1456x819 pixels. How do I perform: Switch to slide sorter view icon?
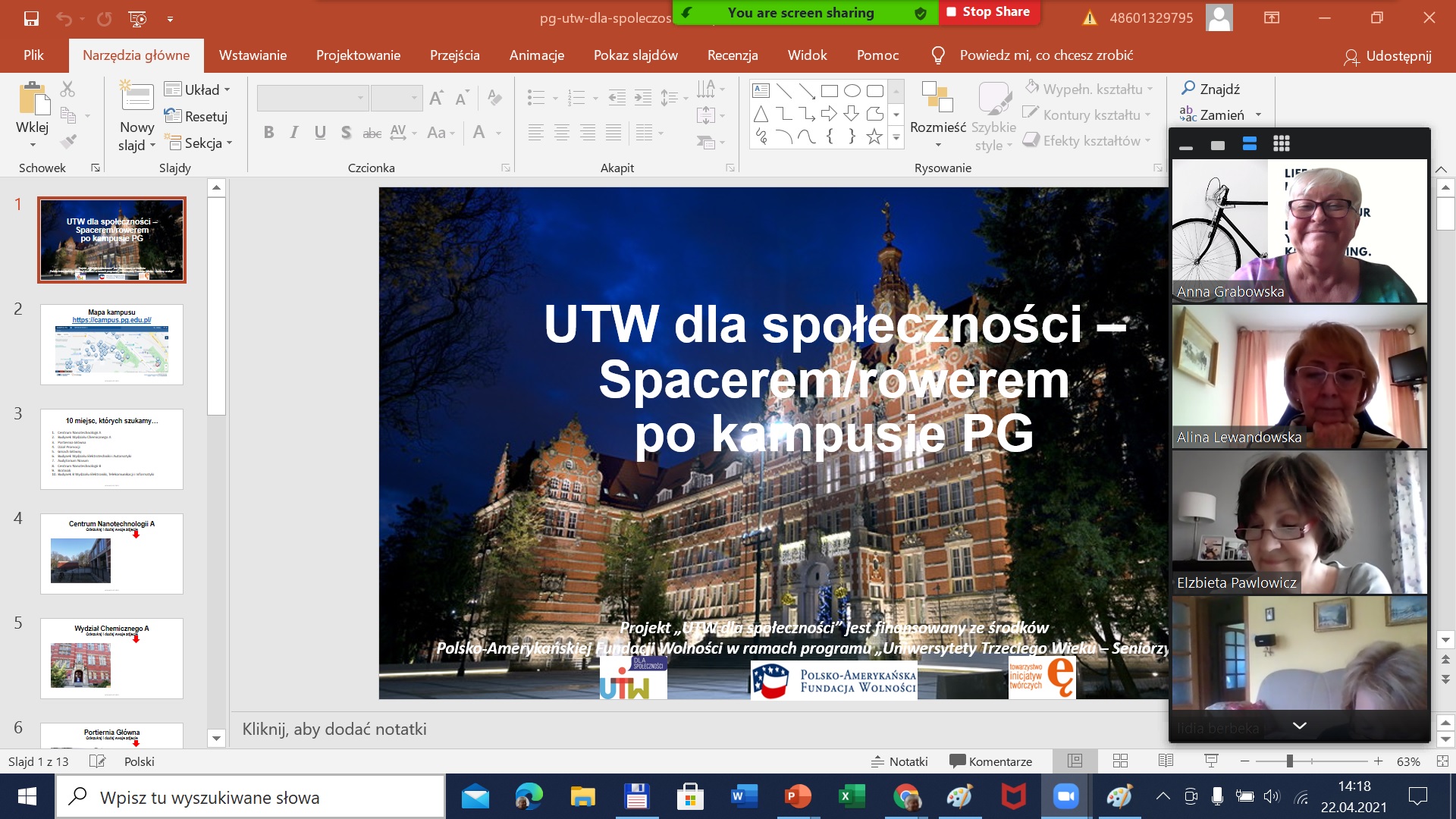coord(1120,761)
